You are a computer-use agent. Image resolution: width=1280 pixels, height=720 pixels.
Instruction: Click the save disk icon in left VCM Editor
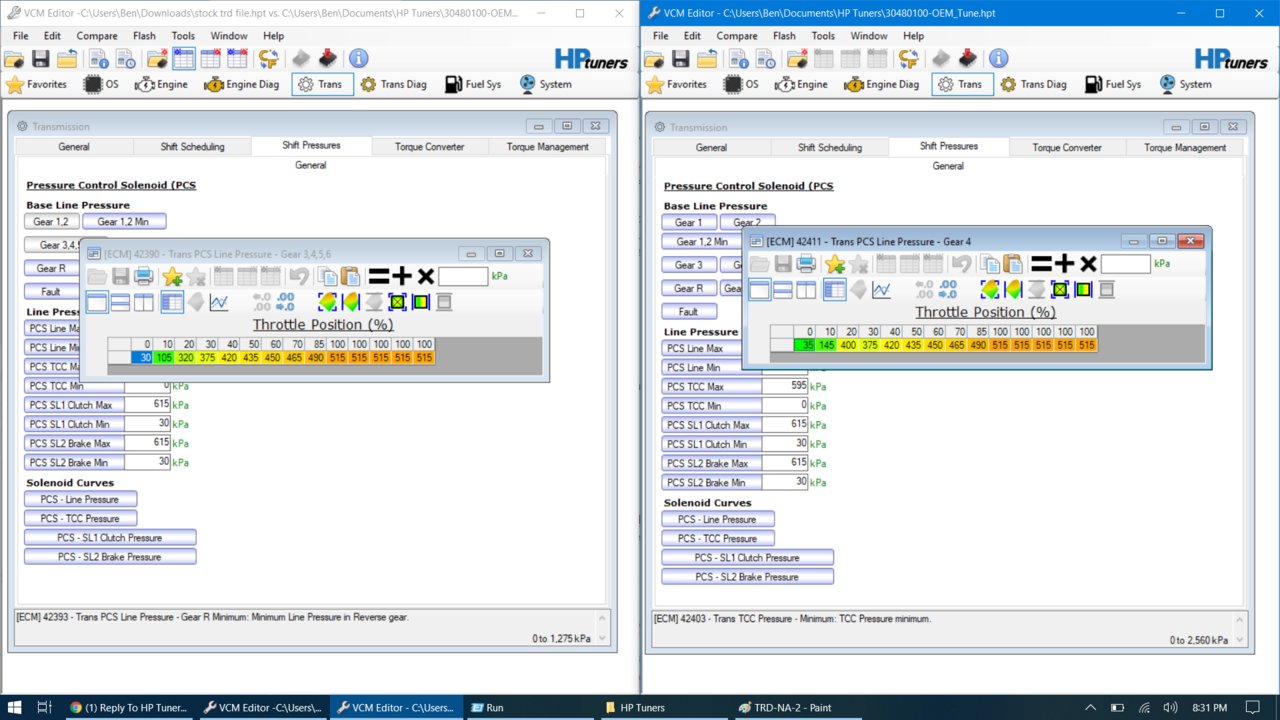point(41,59)
